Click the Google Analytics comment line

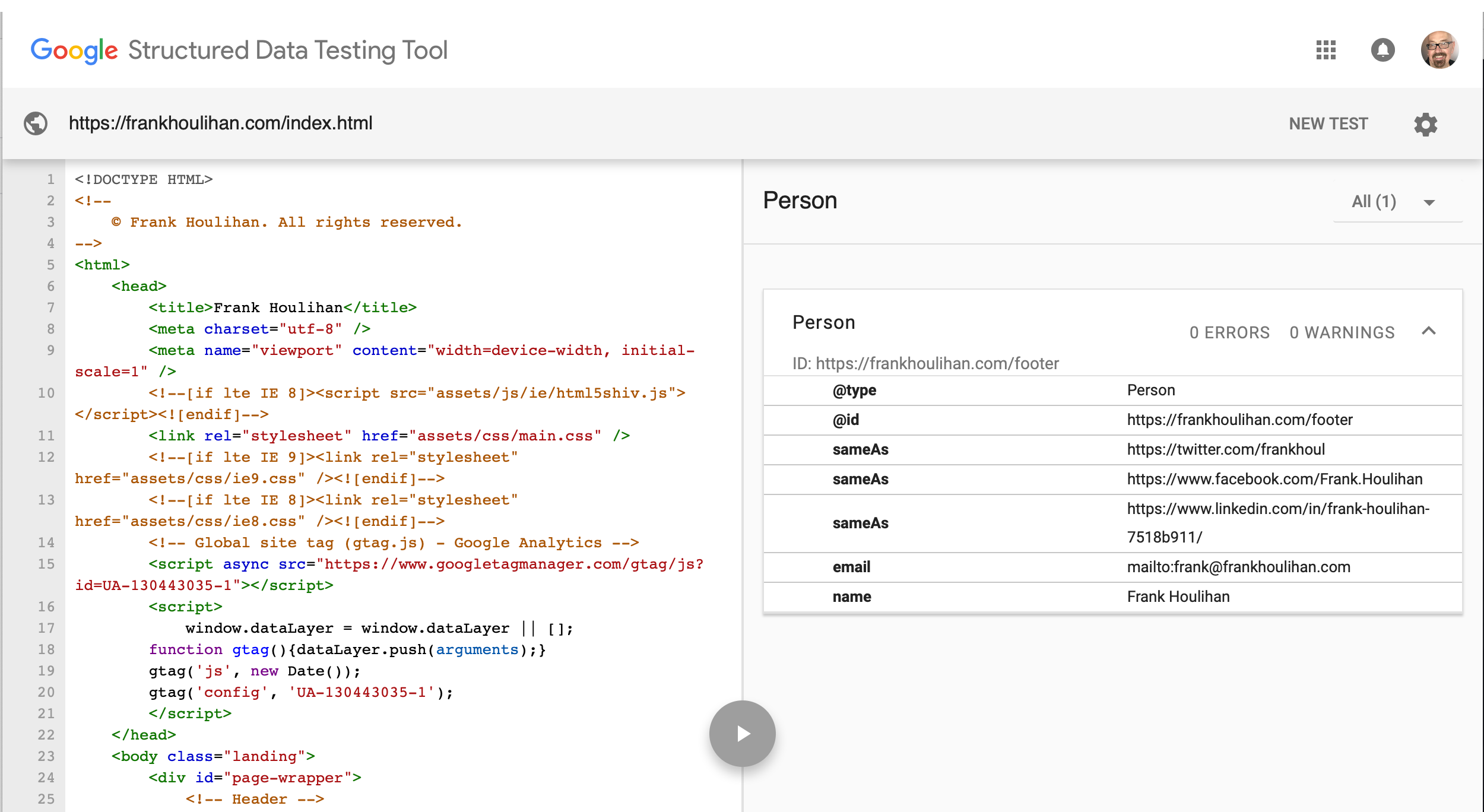tap(394, 543)
